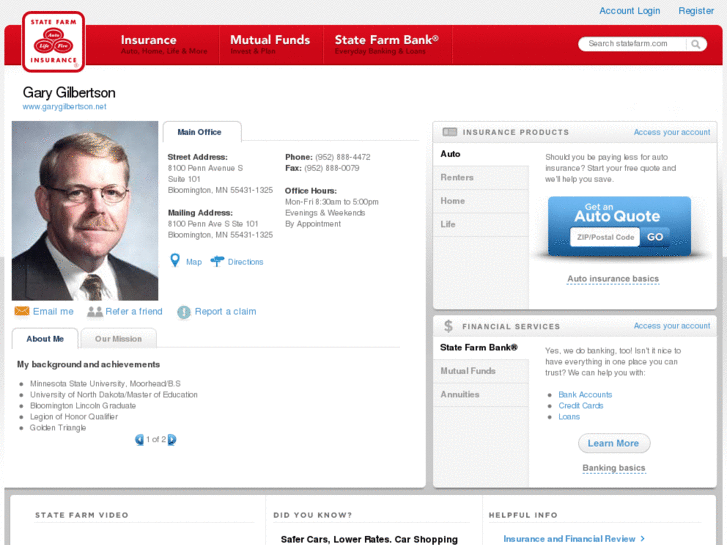Viewport: 727px width, 545px height.
Task: Select the Mutual Funds services tab
Action: [x=481, y=371]
